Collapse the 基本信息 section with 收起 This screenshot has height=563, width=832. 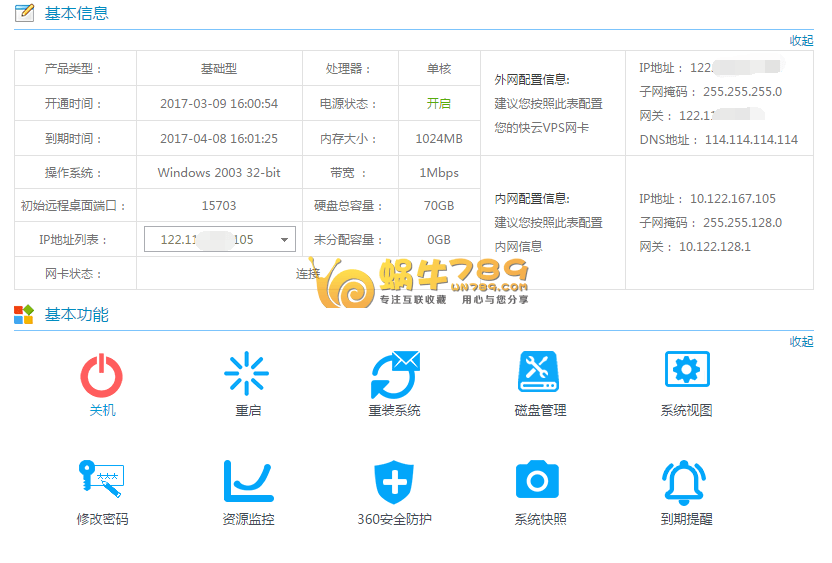point(801,41)
